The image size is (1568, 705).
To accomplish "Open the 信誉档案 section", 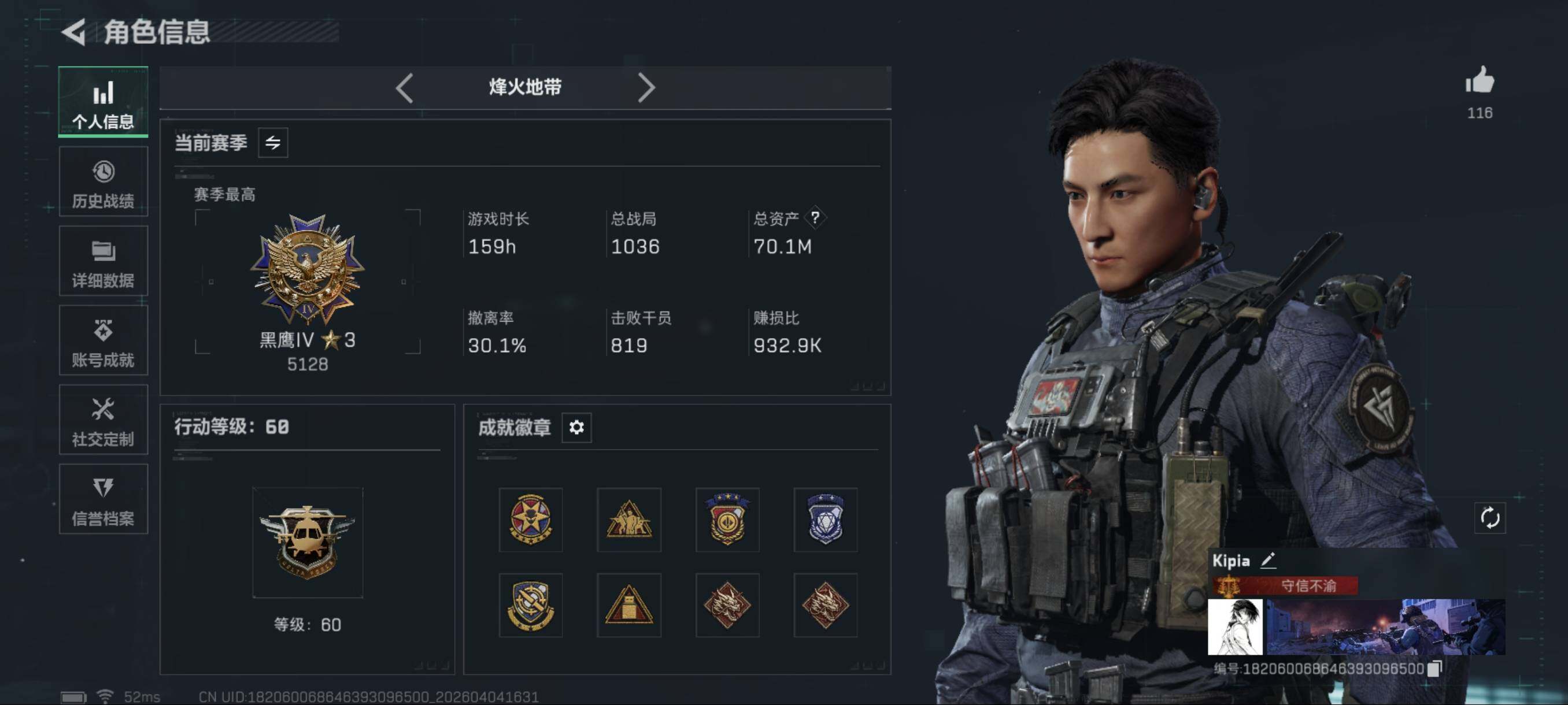I will point(103,499).
